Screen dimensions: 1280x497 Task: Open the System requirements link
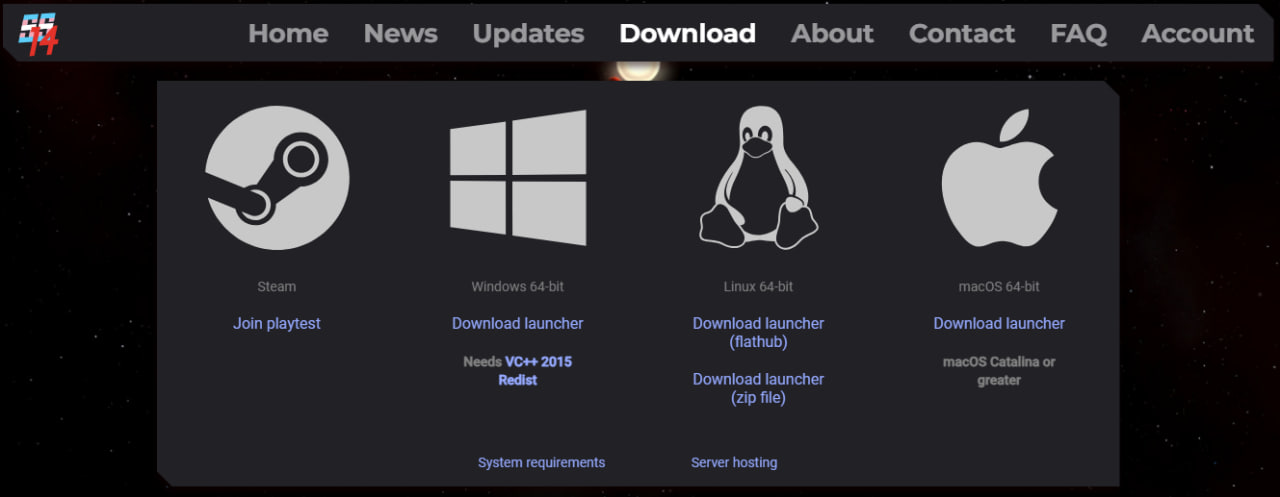point(541,462)
